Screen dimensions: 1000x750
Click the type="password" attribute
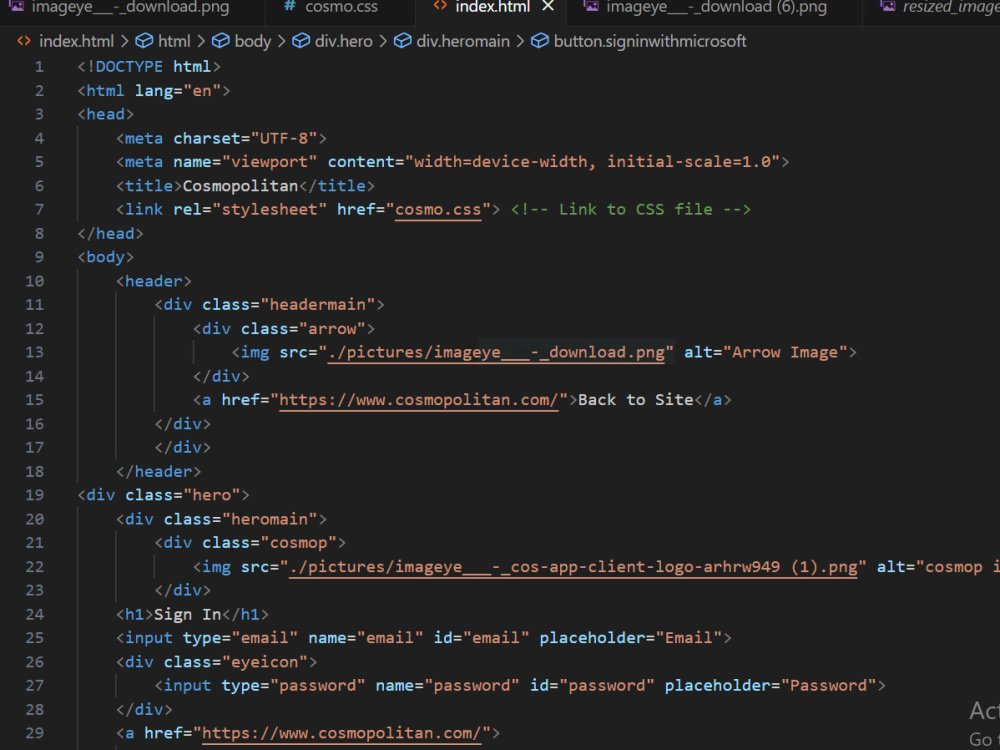(x=293, y=686)
